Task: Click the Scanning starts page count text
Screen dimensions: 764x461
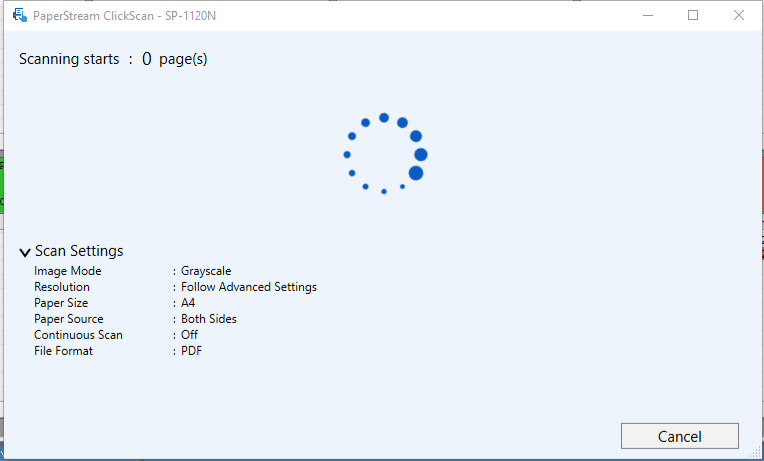Action: pyautogui.click(x=113, y=59)
